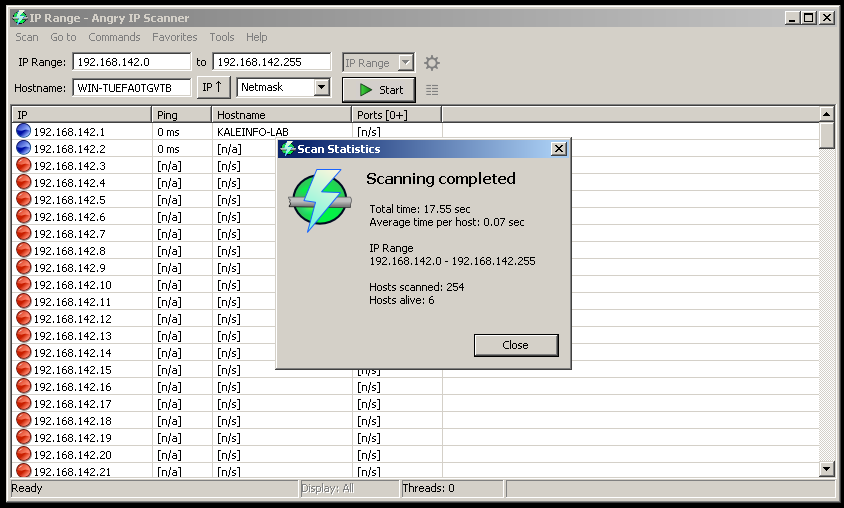Screen dimensions: 844x508
Task: Click the Close button in Scan Statistics
Action: click(x=516, y=345)
